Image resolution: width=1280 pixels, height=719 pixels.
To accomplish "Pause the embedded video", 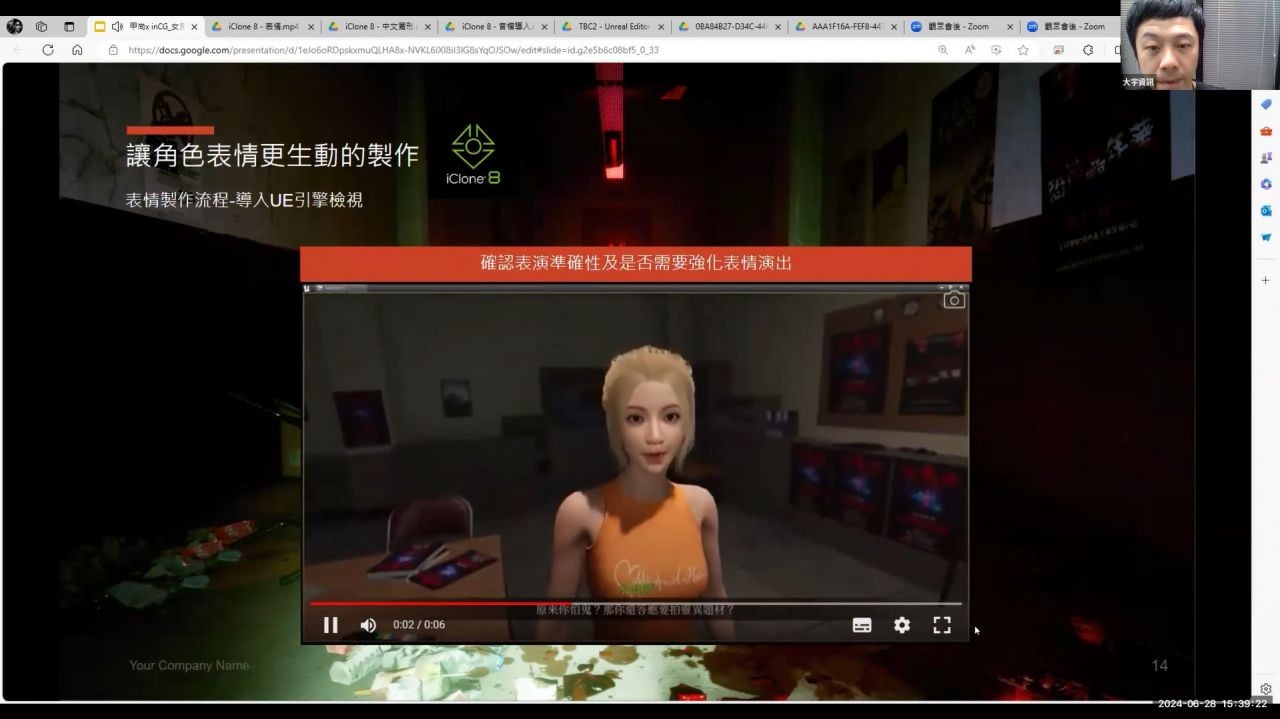I will point(330,625).
